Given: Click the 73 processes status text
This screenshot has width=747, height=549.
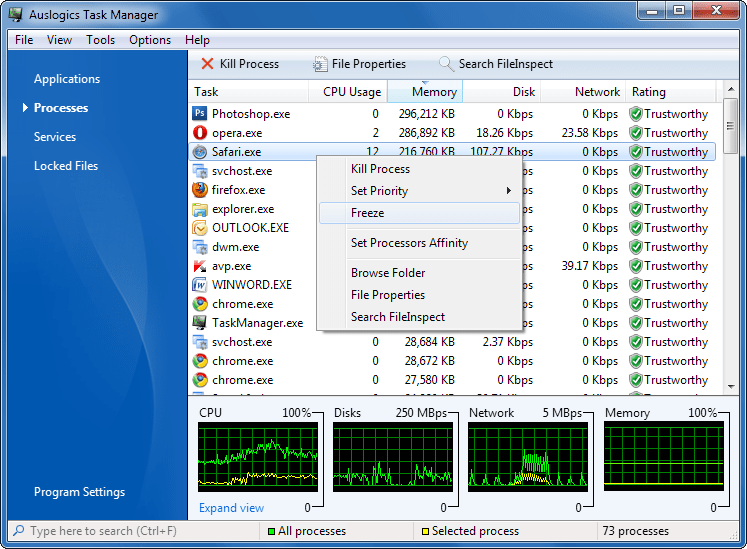Looking at the screenshot, I should click(636, 531).
